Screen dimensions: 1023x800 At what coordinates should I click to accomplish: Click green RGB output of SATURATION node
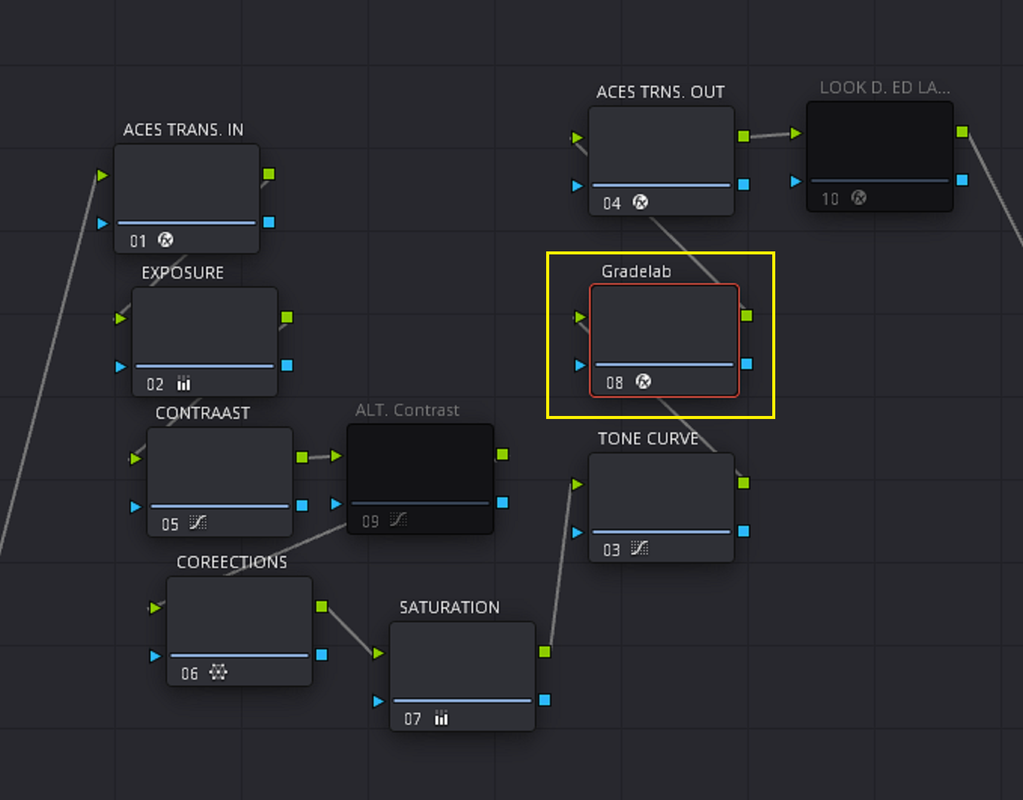545,652
